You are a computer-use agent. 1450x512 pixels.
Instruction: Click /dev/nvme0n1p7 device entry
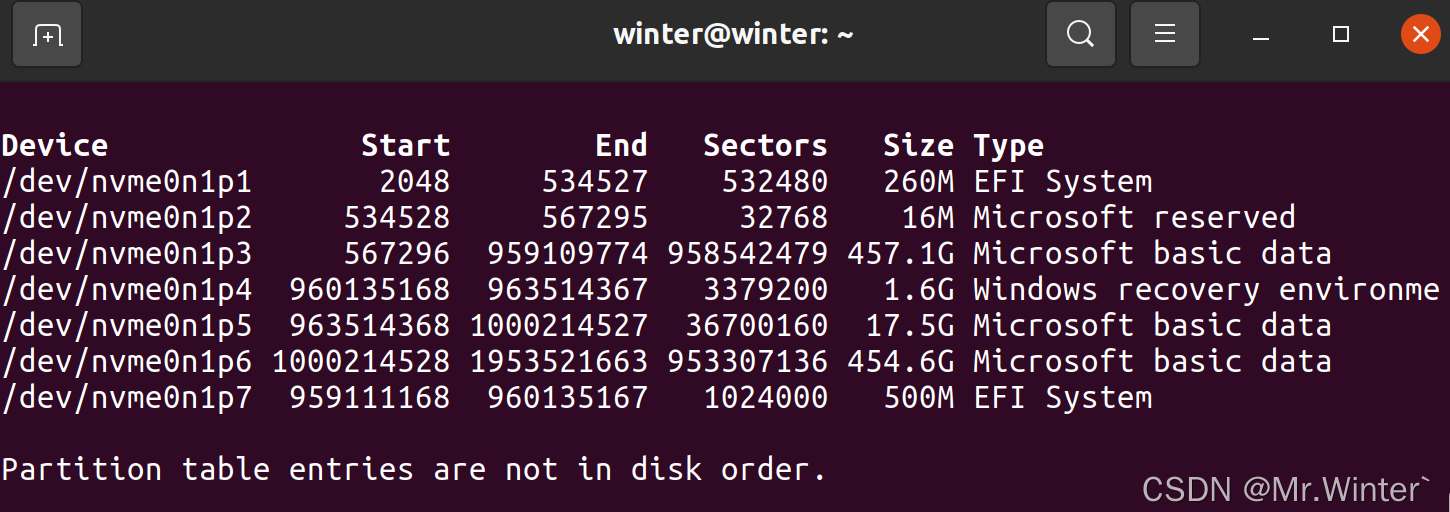click(126, 398)
